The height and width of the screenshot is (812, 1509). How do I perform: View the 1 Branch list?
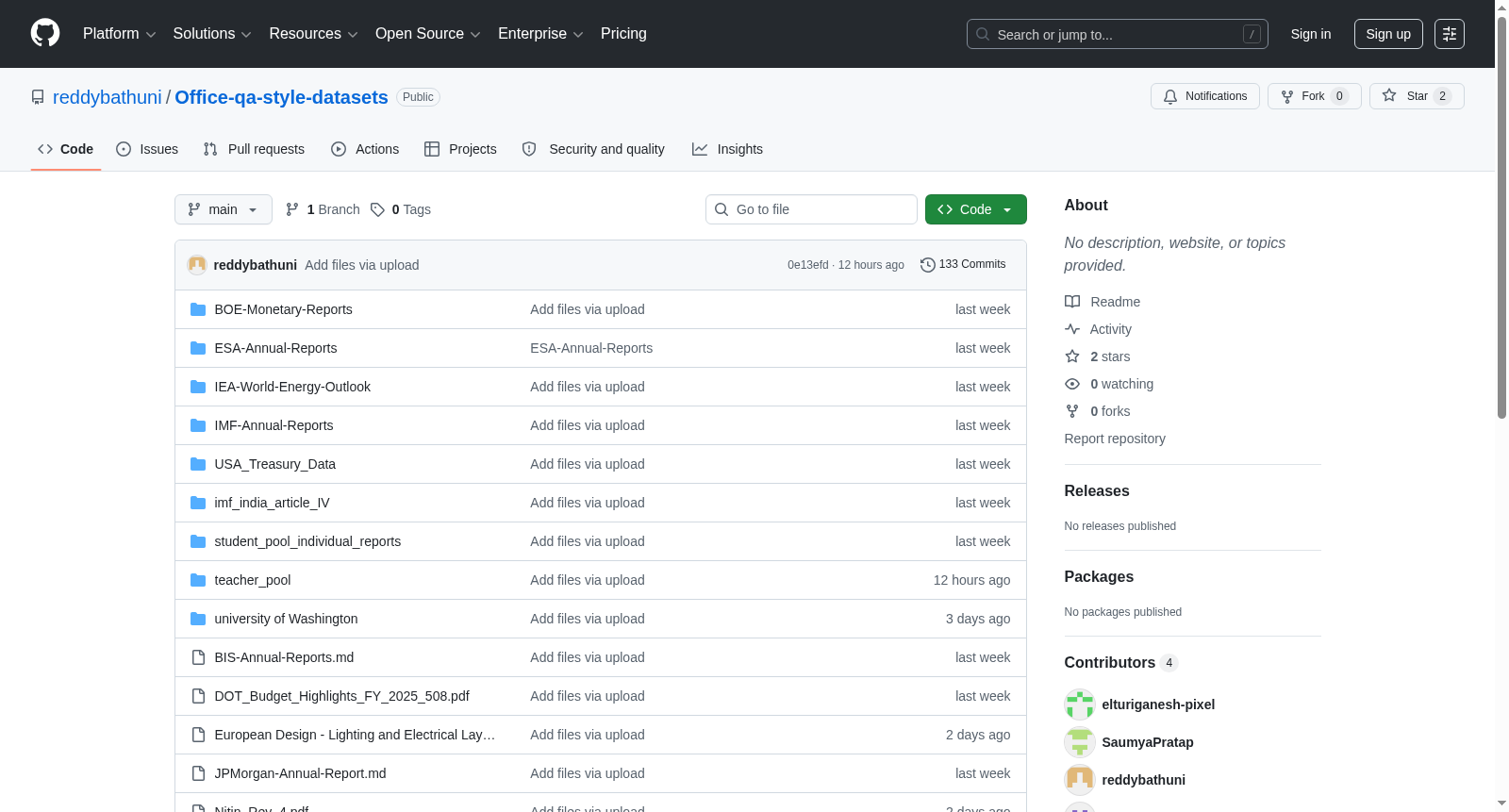[323, 209]
